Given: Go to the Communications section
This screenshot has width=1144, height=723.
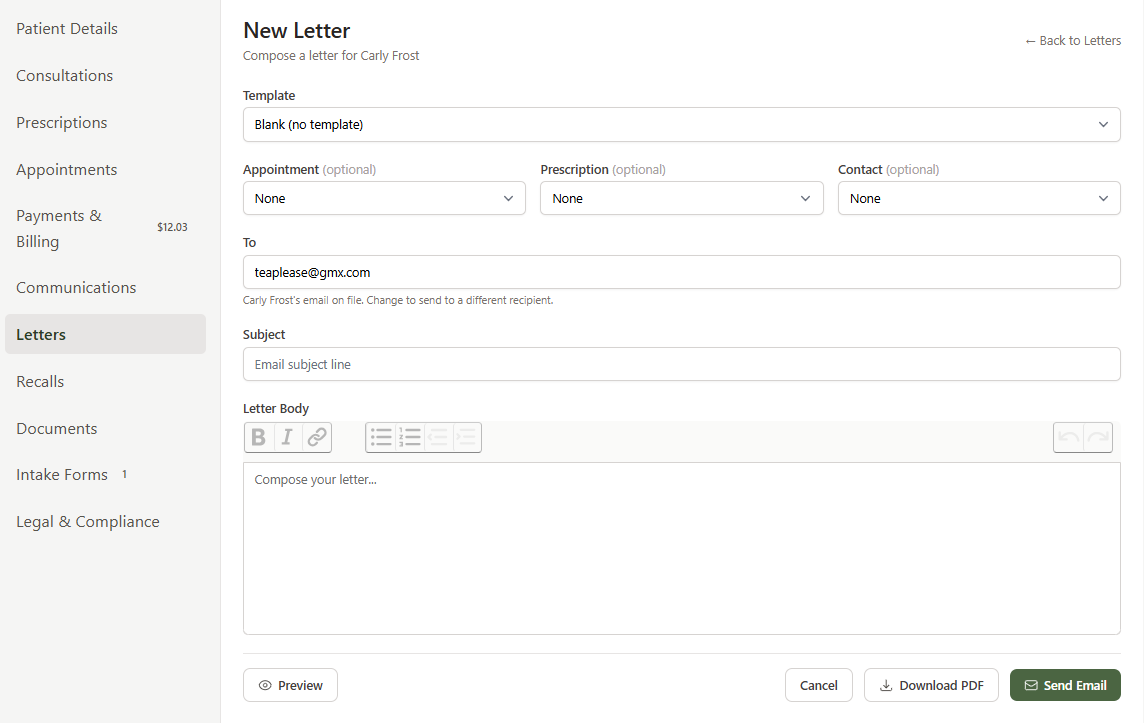Looking at the screenshot, I should [x=76, y=287].
